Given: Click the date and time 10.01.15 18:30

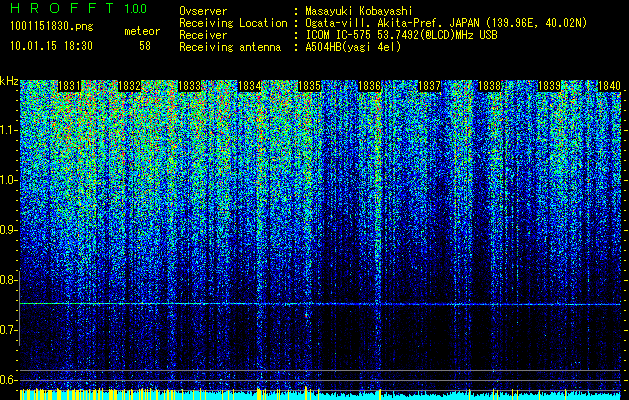Looking at the screenshot, I should (50, 46).
